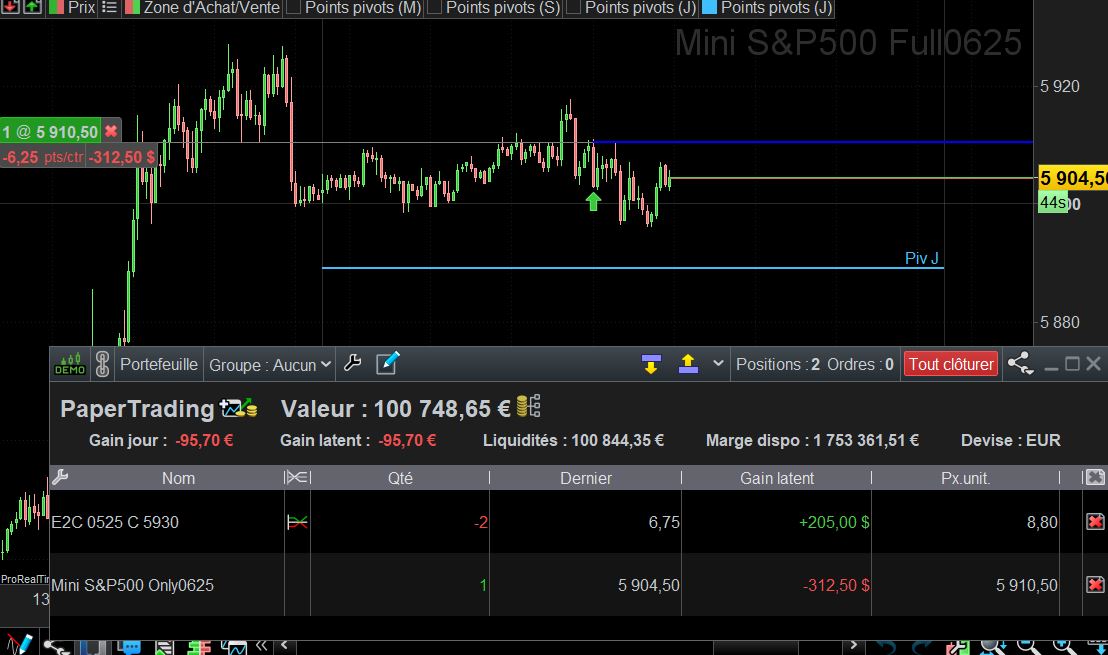Expand the chevron beside the yellow arrow icons

click(719, 363)
